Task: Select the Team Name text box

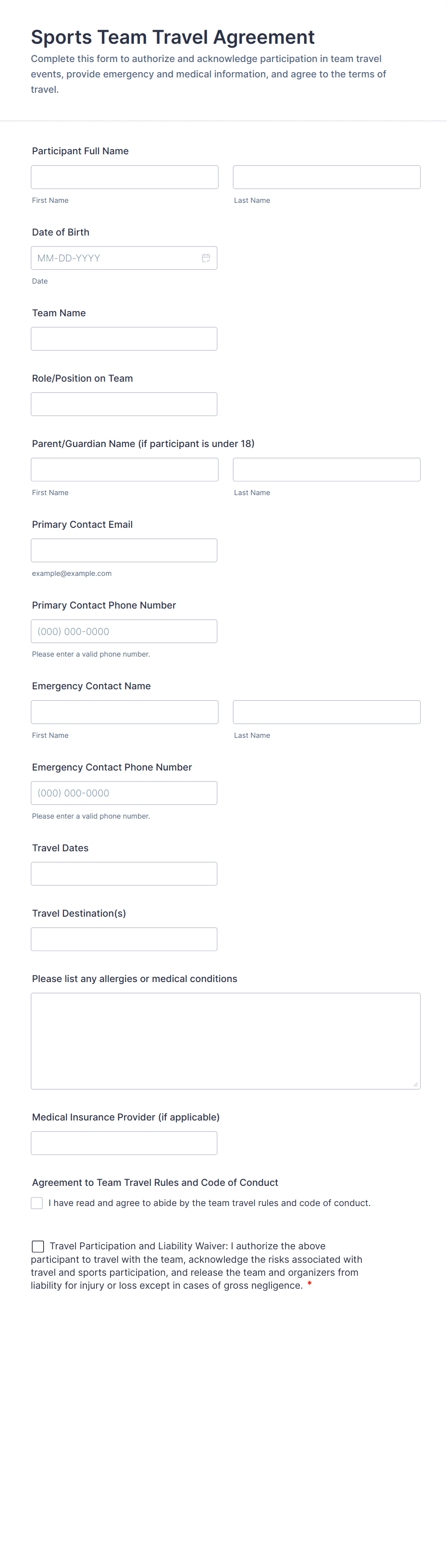Action: pyautogui.click(x=124, y=339)
